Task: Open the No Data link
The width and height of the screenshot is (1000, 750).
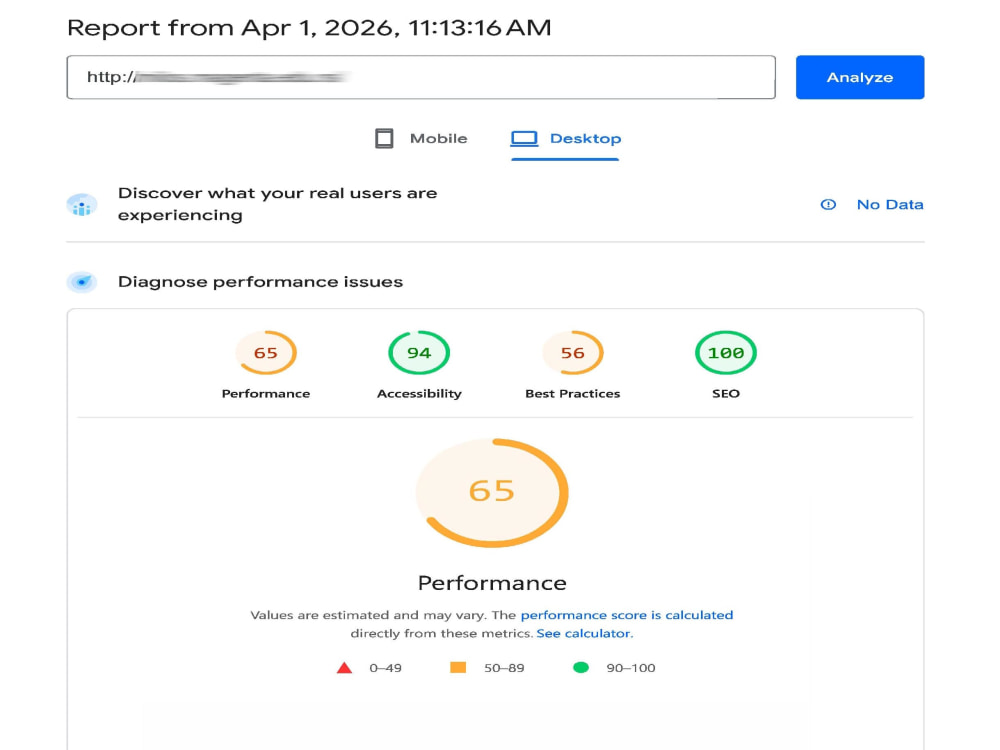Action: [890, 205]
